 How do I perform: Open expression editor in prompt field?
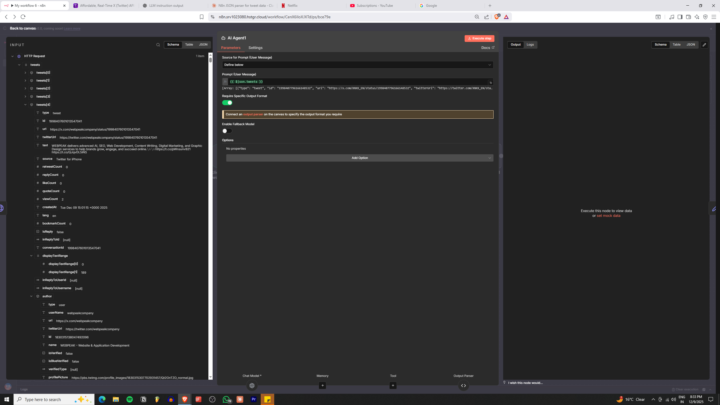[490, 82]
